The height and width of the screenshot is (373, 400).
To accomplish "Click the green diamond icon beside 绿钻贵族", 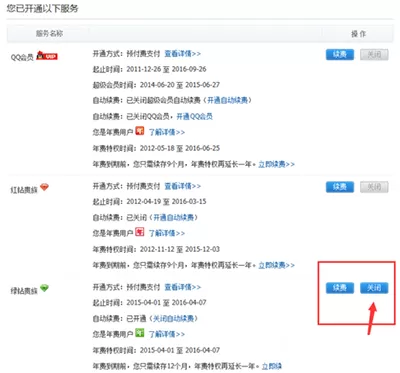I will 44,288.
